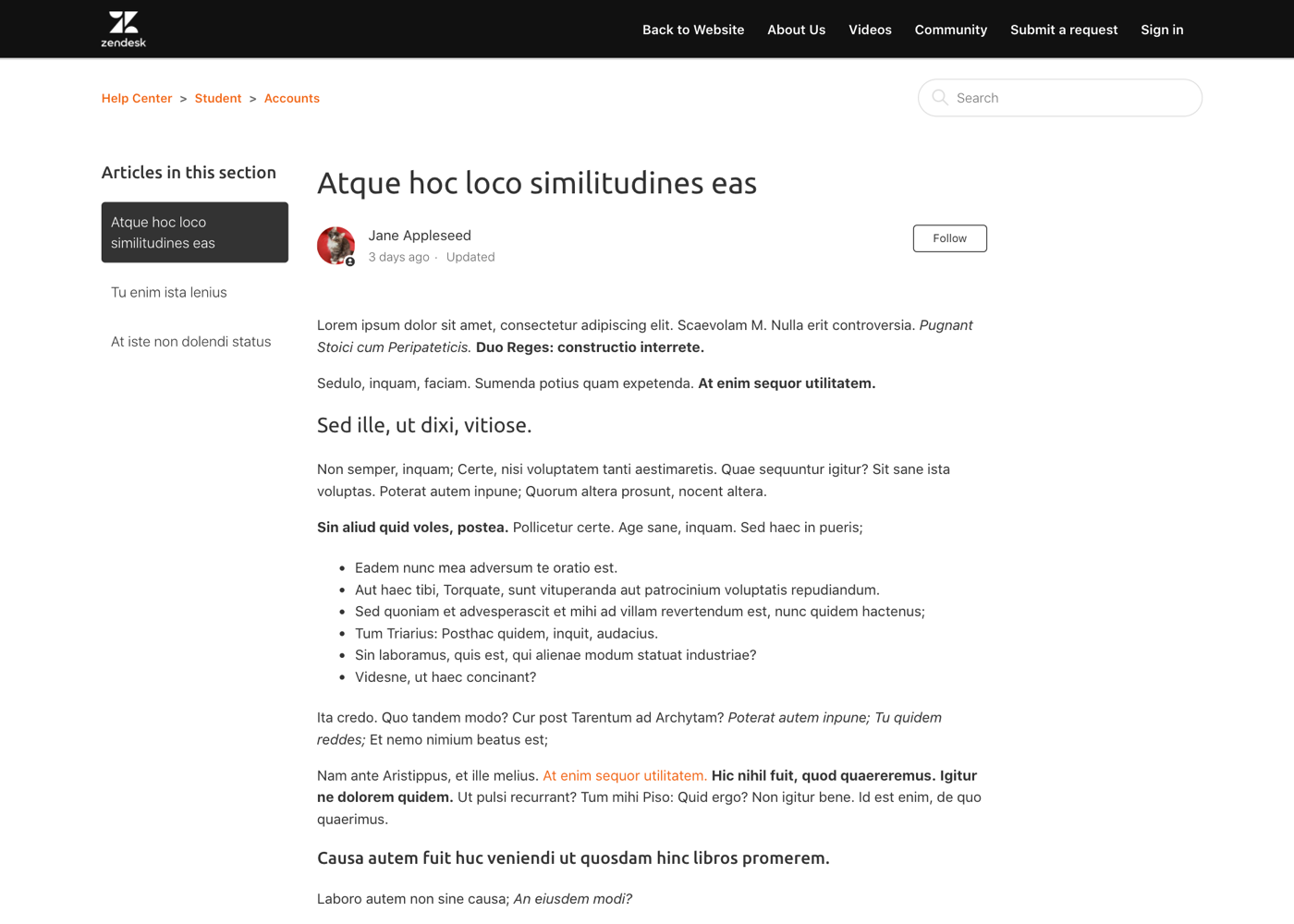Click Sign in in the header
This screenshot has height=924, width=1294.
point(1161,30)
